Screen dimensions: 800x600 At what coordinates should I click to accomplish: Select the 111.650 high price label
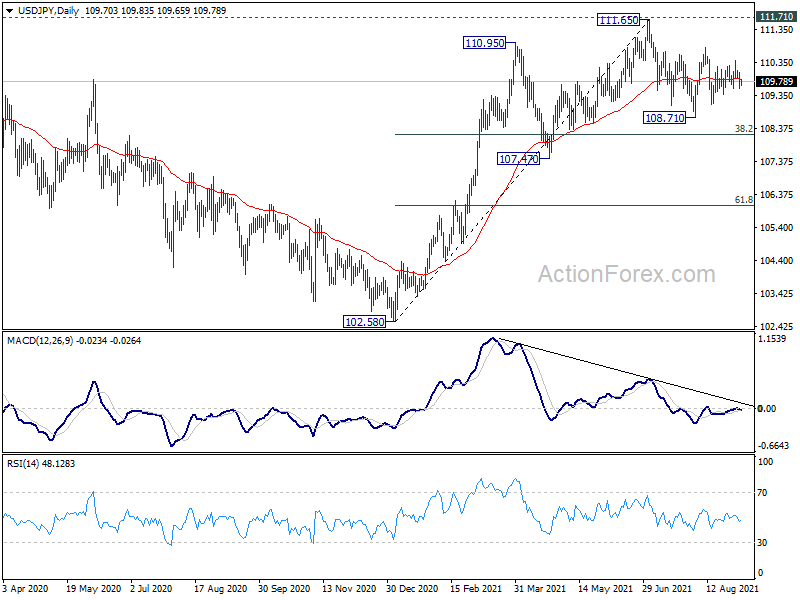point(618,20)
